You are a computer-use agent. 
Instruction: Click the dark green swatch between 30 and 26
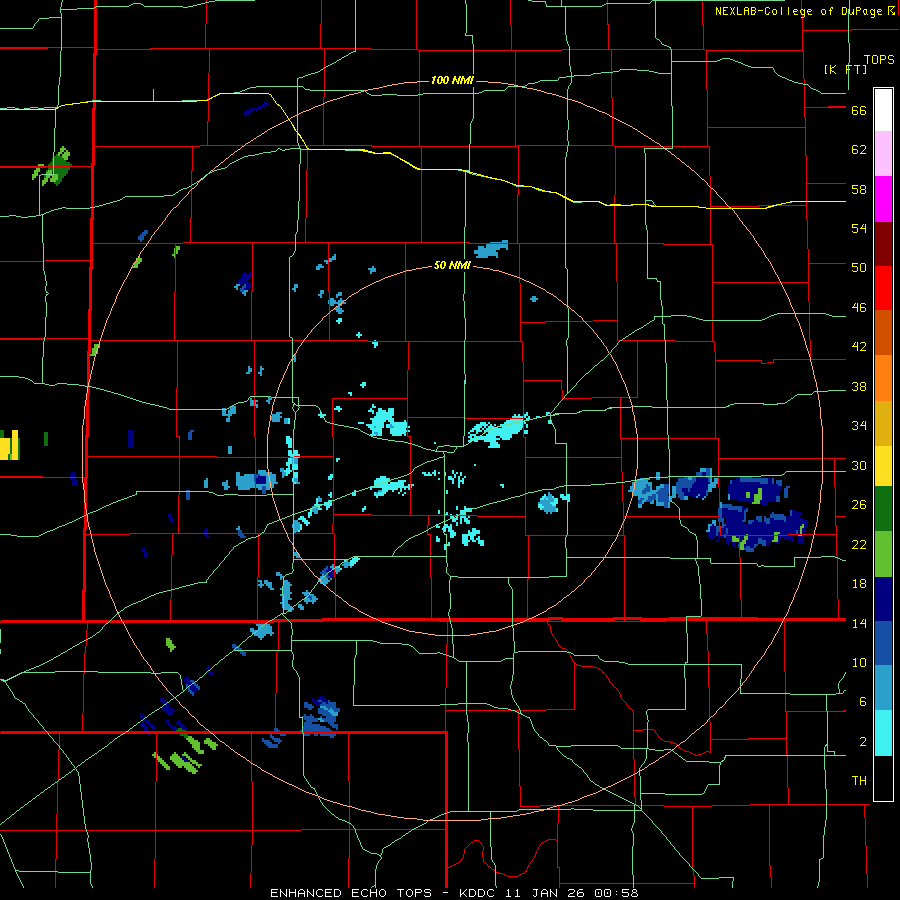click(883, 508)
